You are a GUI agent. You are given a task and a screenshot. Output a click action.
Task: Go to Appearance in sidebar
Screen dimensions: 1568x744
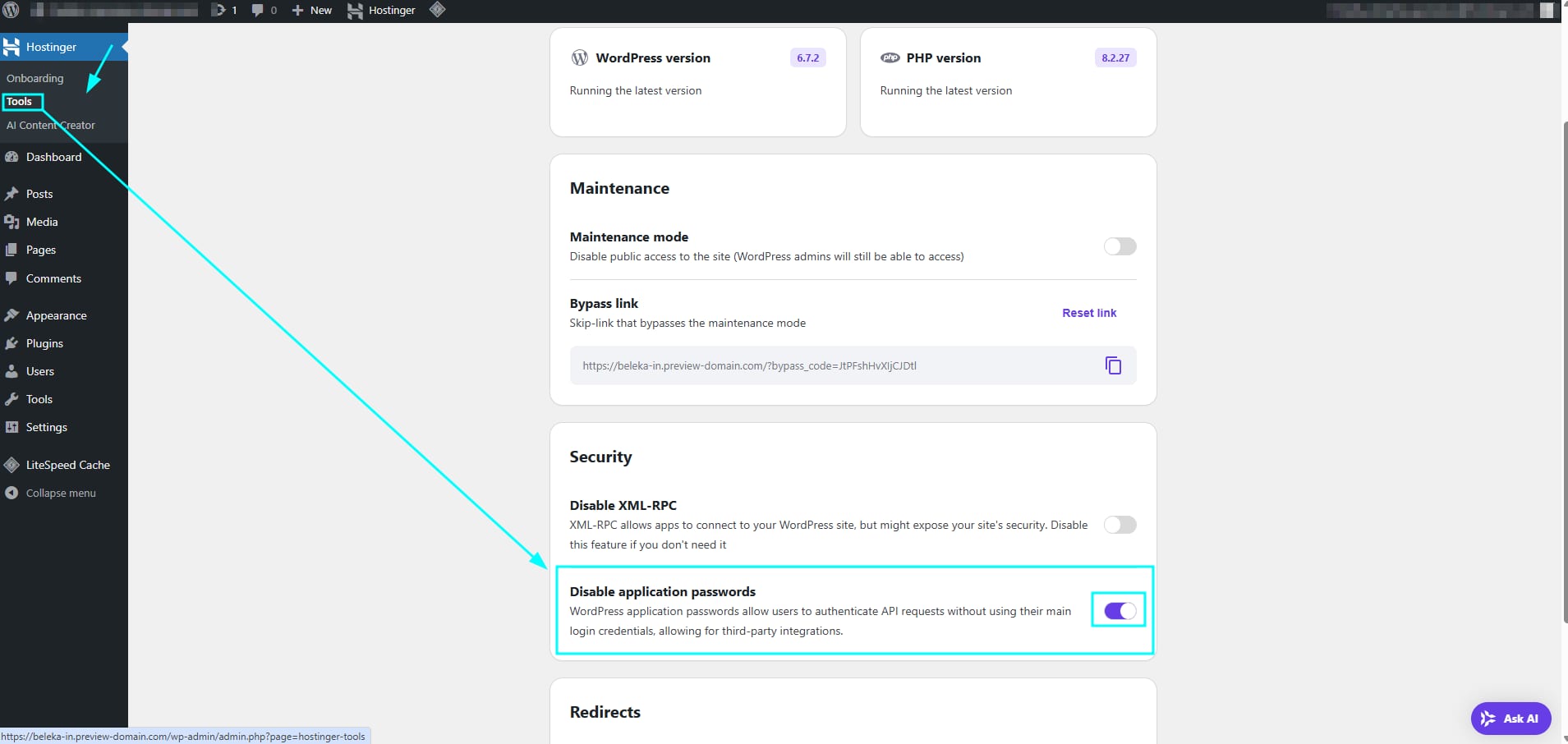pos(56,315)
